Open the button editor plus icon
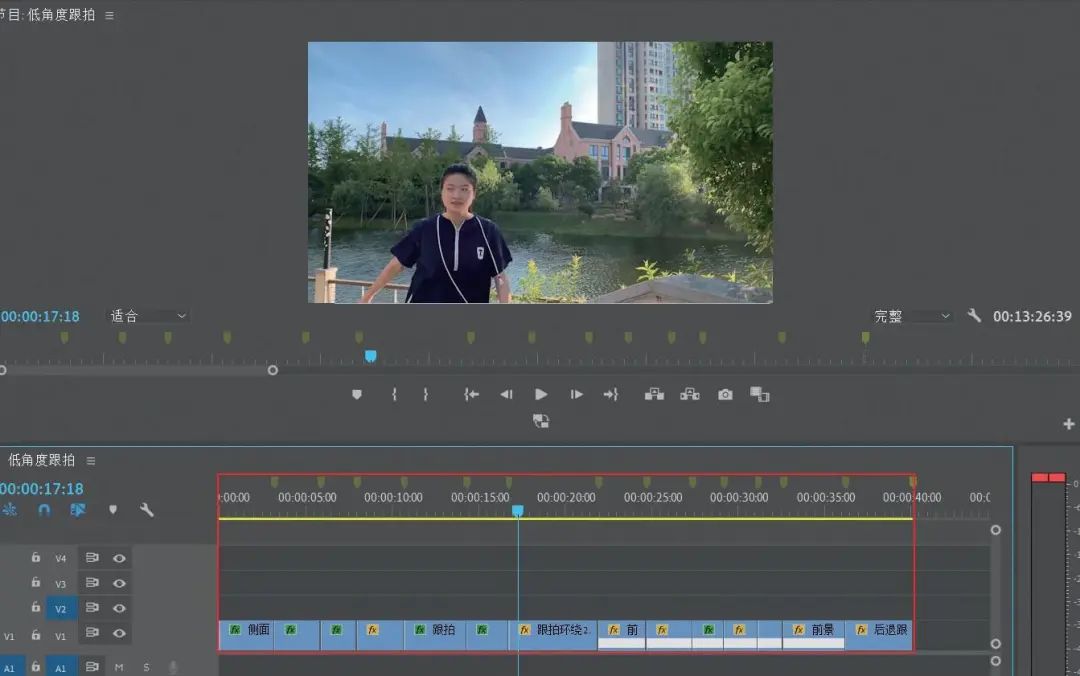 (1068, 424)
